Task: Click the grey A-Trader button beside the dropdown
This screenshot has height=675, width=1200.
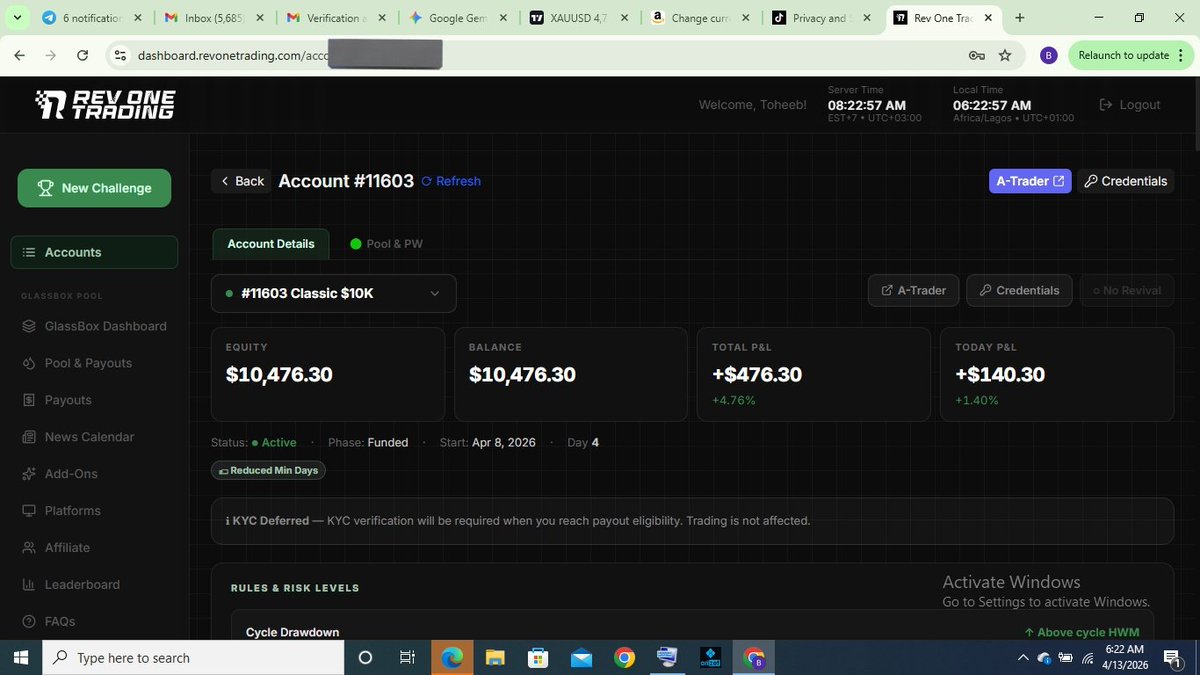Action: pos(914,290)
